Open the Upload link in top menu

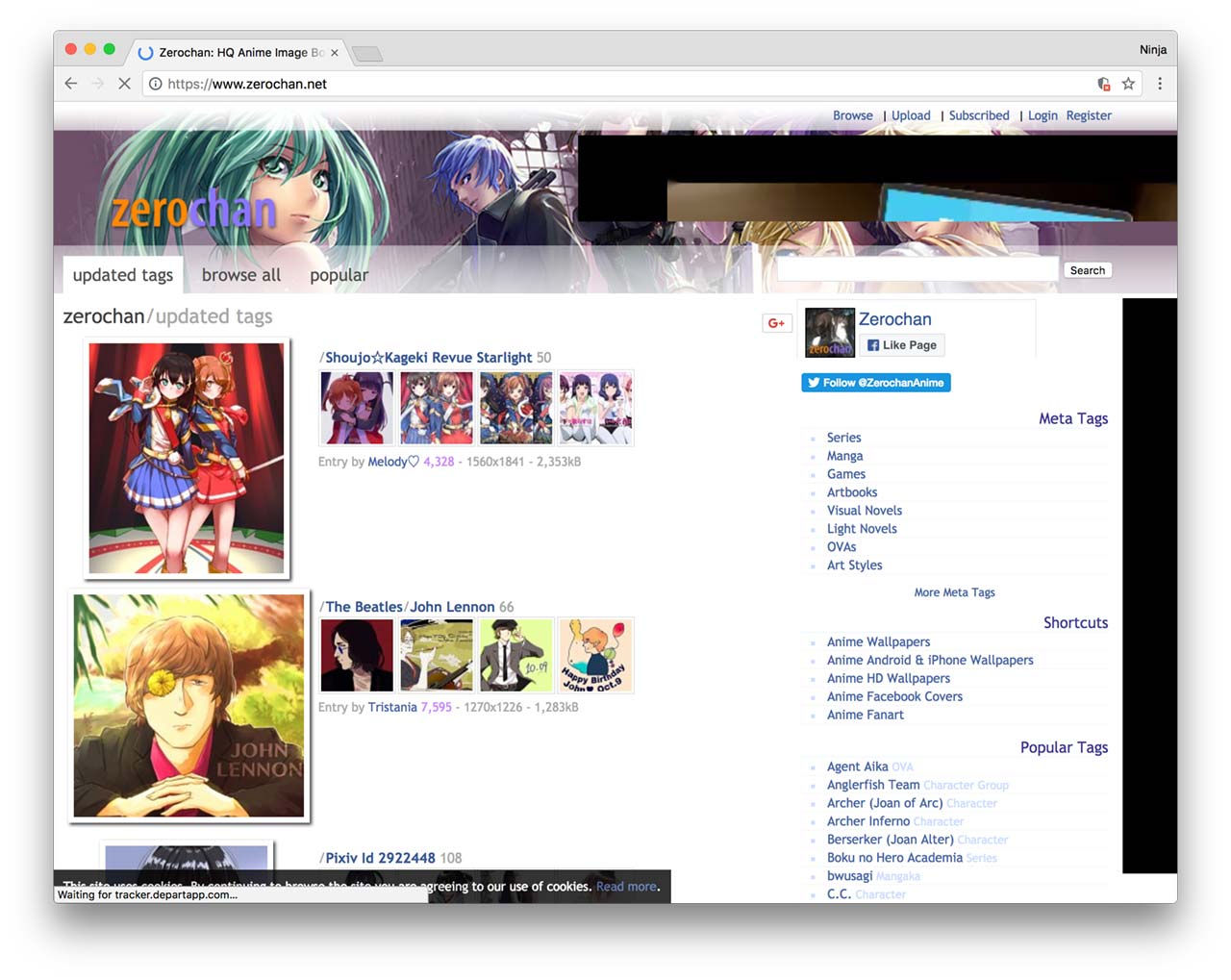pos(911,115)
